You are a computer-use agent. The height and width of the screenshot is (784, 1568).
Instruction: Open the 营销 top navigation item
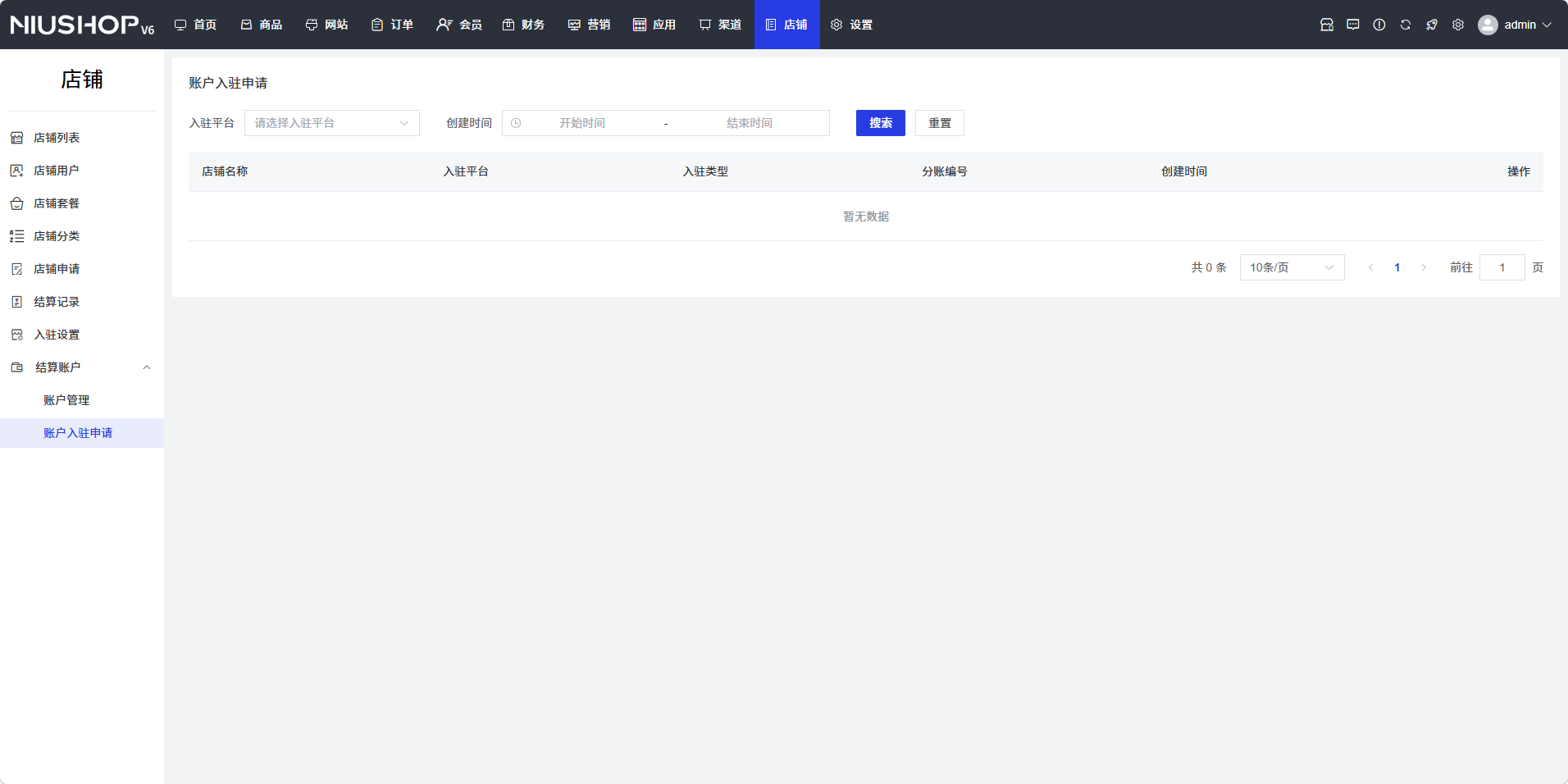click(590, 25)
